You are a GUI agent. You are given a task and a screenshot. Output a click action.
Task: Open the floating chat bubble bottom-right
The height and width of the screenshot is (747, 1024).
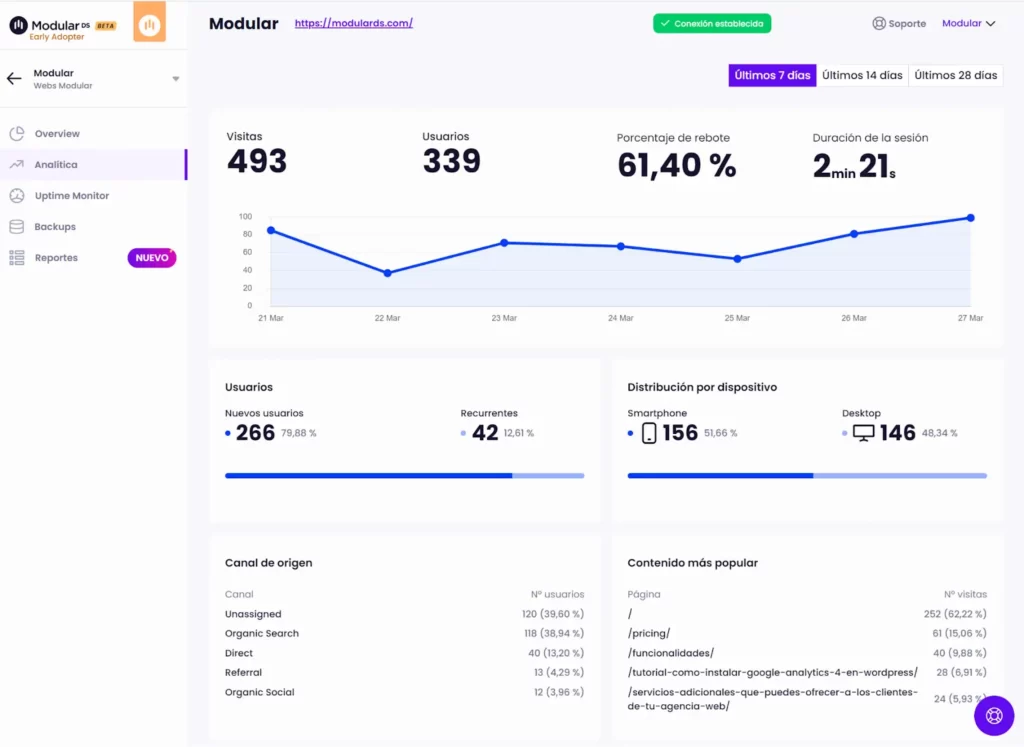pos(993,715)
